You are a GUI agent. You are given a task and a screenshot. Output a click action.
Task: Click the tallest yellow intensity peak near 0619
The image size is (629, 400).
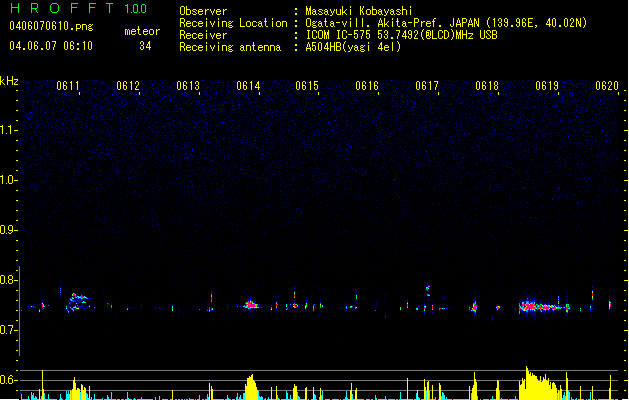tap(540, 384)
